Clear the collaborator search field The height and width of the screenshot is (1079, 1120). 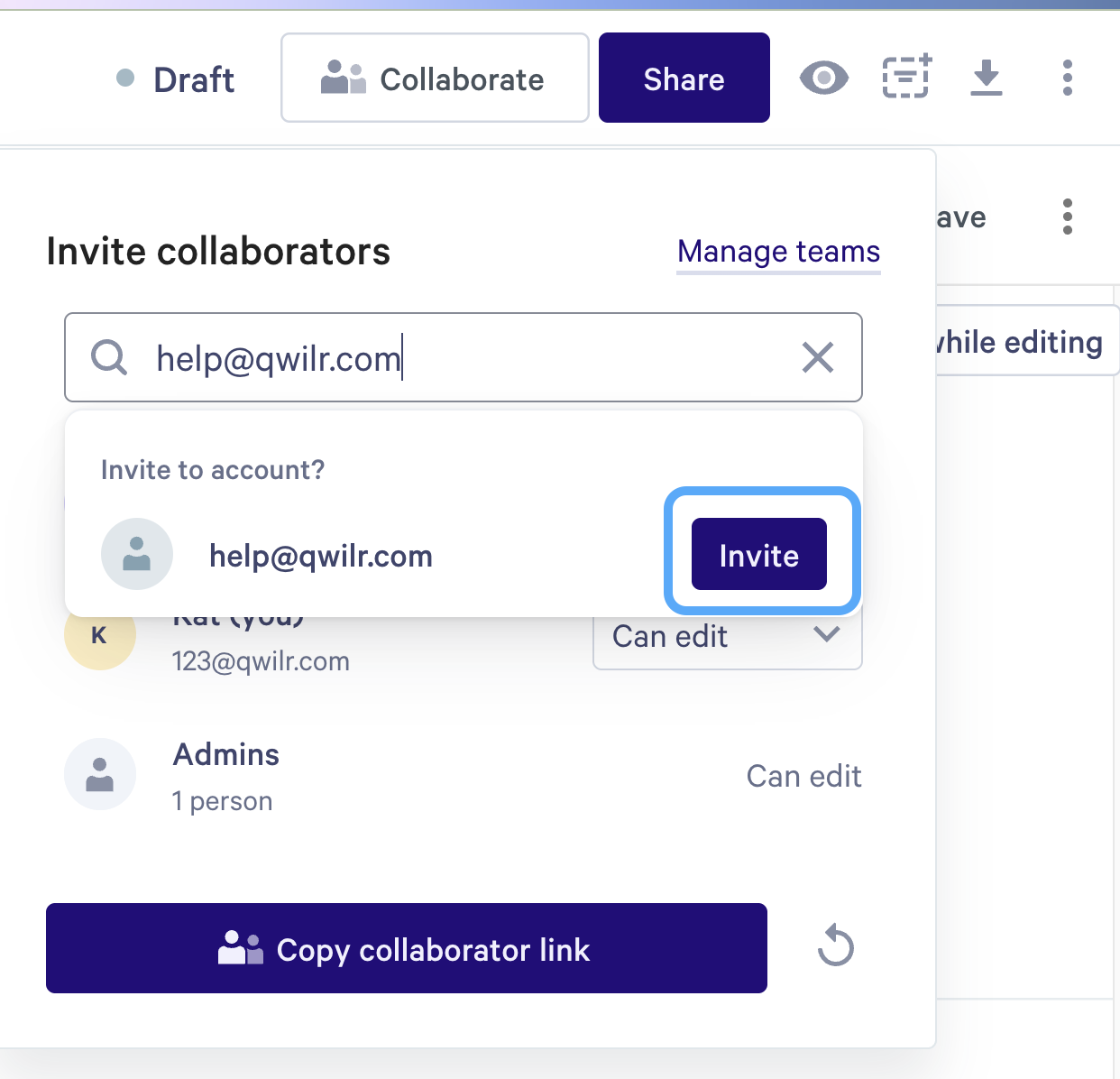[818, 358]
